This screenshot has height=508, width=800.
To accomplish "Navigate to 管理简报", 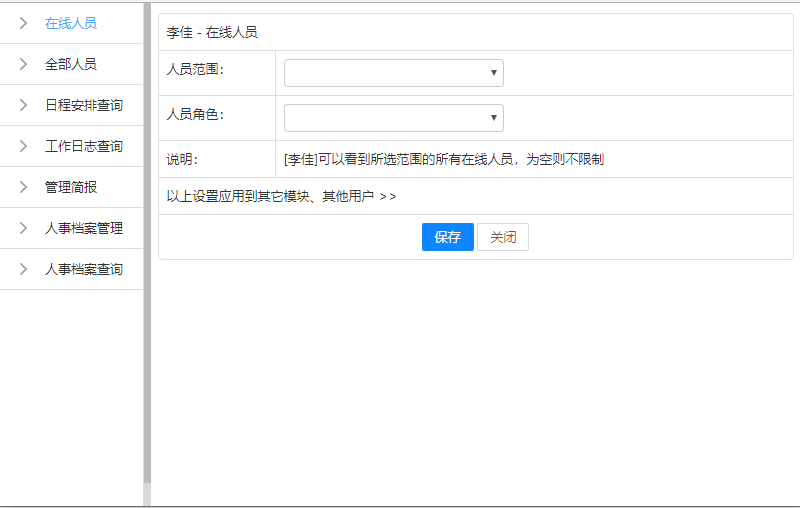I will pos(71,187).
